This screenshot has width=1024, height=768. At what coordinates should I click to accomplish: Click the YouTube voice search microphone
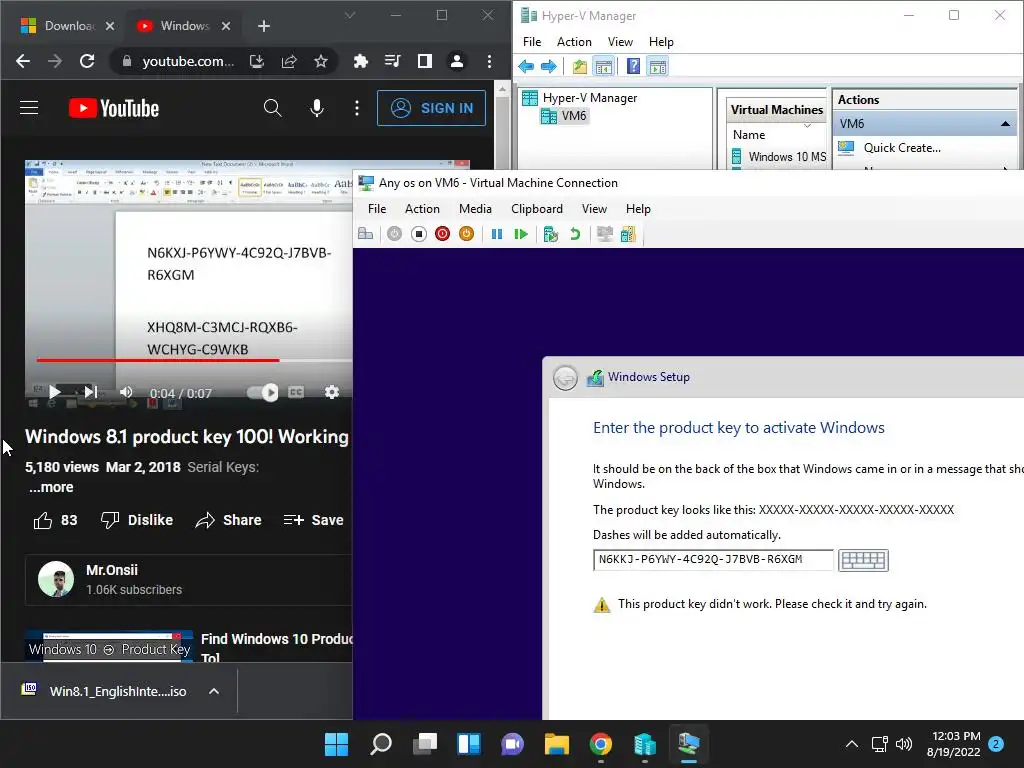317,108
